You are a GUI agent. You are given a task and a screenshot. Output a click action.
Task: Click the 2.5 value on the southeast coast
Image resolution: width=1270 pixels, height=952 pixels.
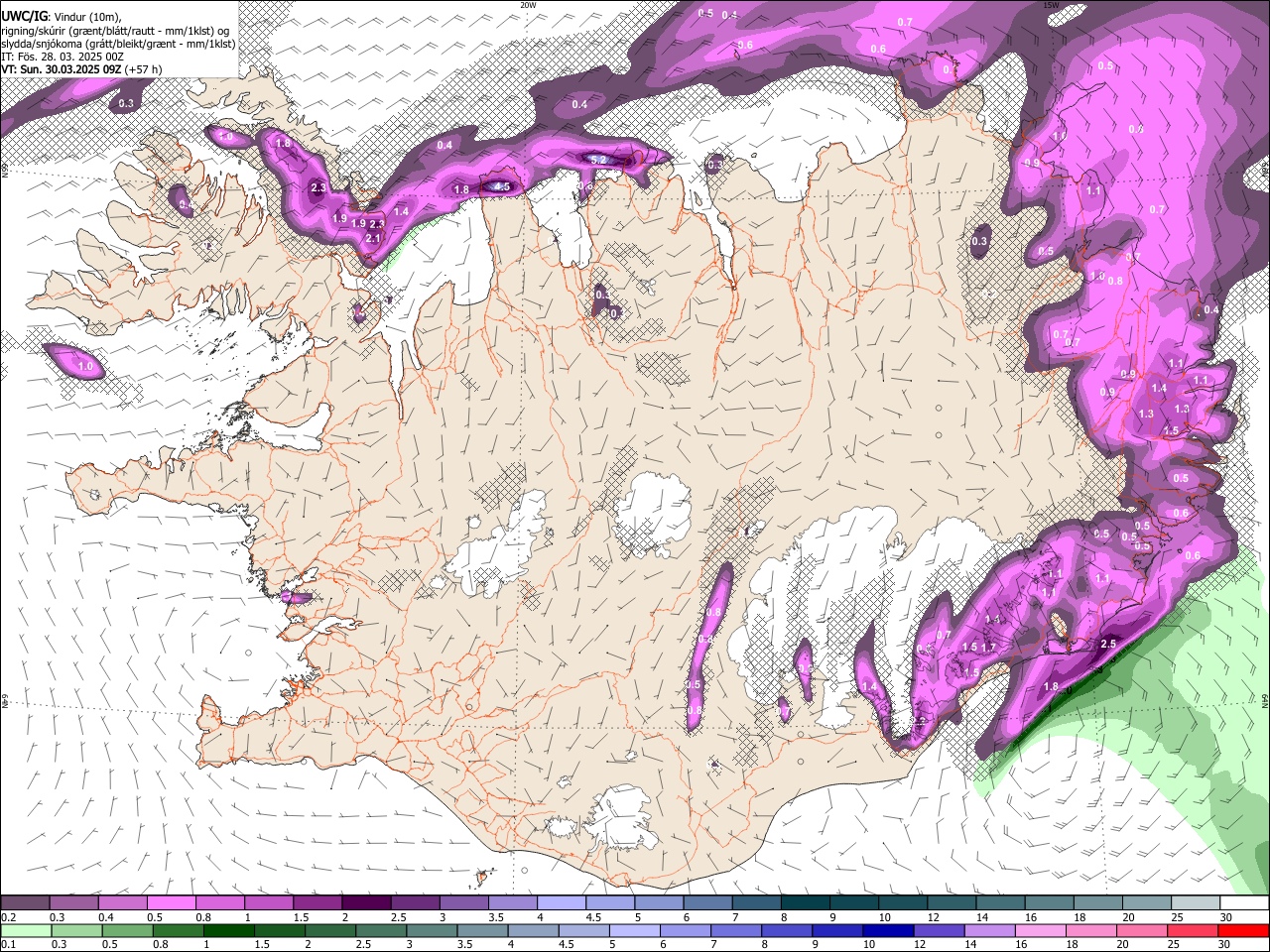coord(1109,644)
